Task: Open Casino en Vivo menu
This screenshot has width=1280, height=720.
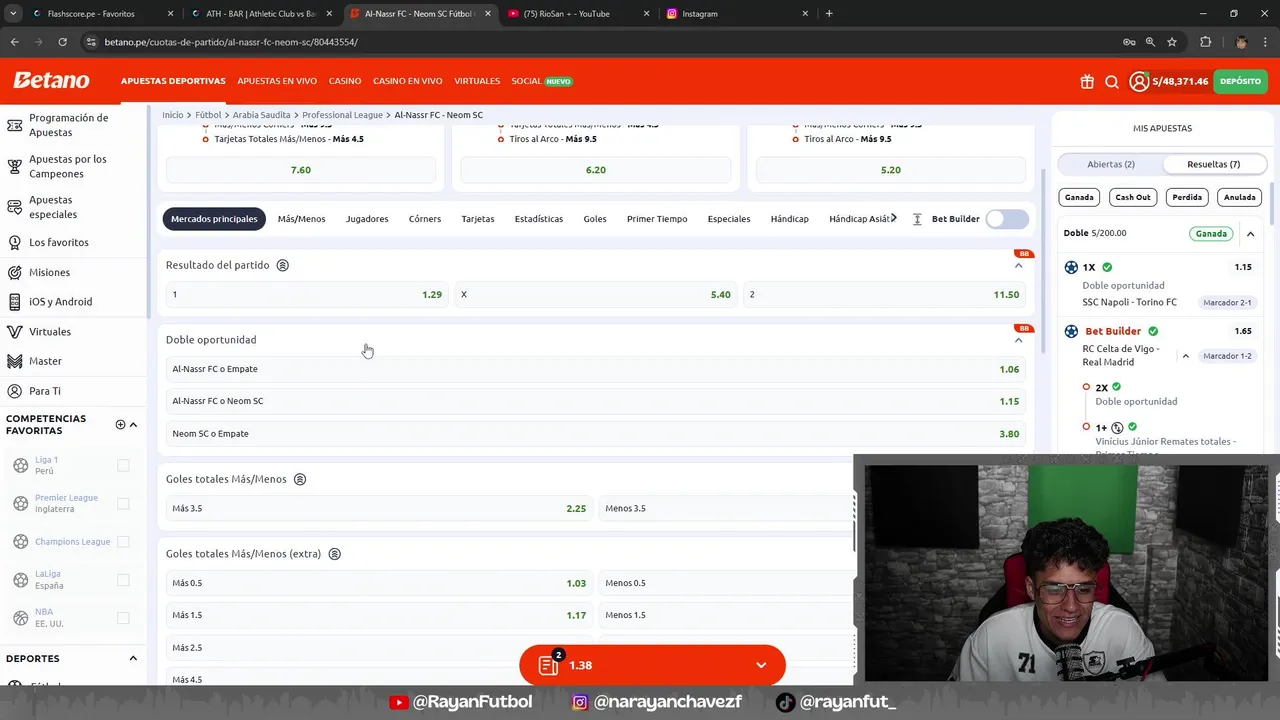Action: coord(408,81)
